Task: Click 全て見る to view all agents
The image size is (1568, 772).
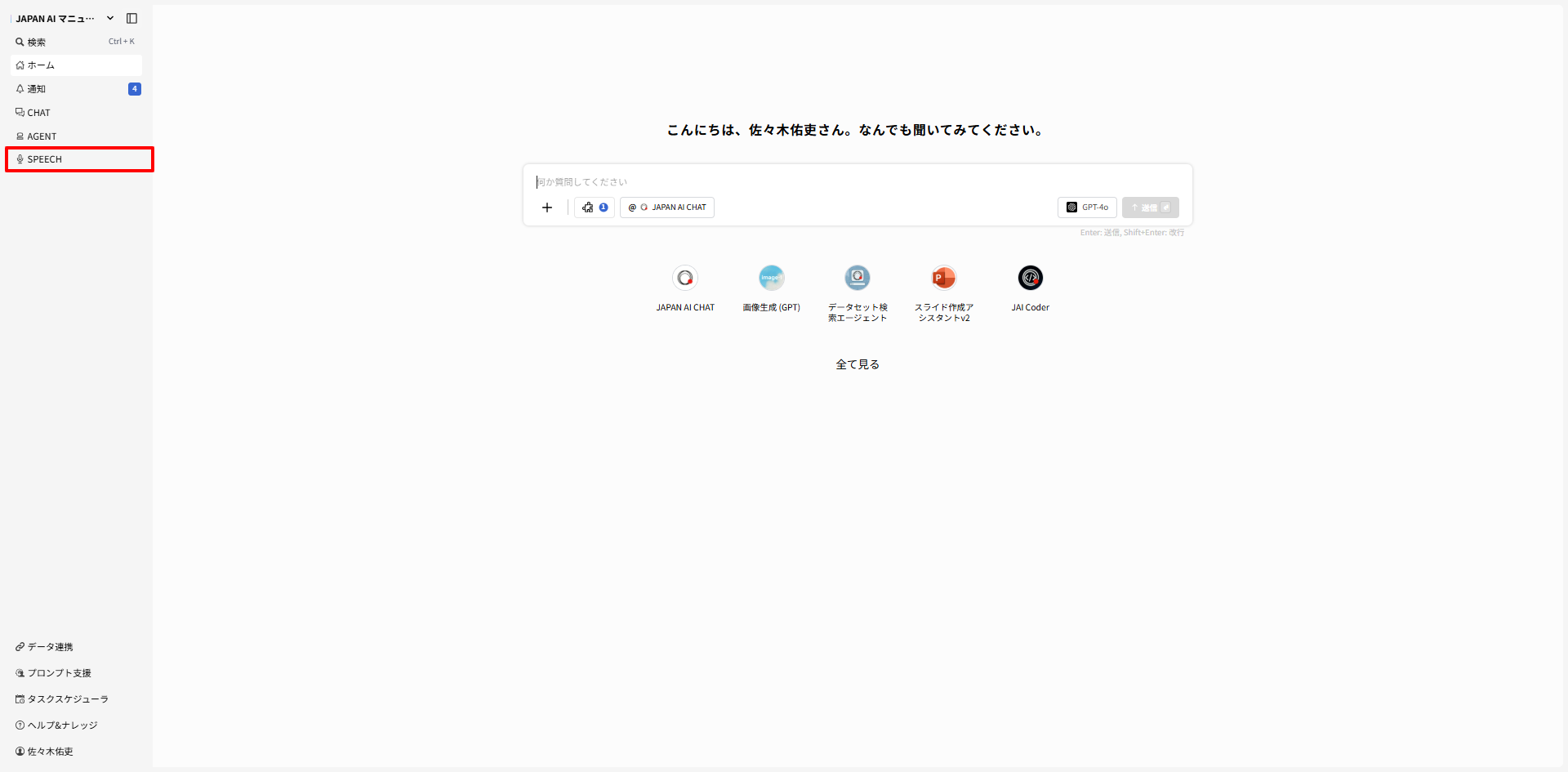Action: click(x=857, y=364)
